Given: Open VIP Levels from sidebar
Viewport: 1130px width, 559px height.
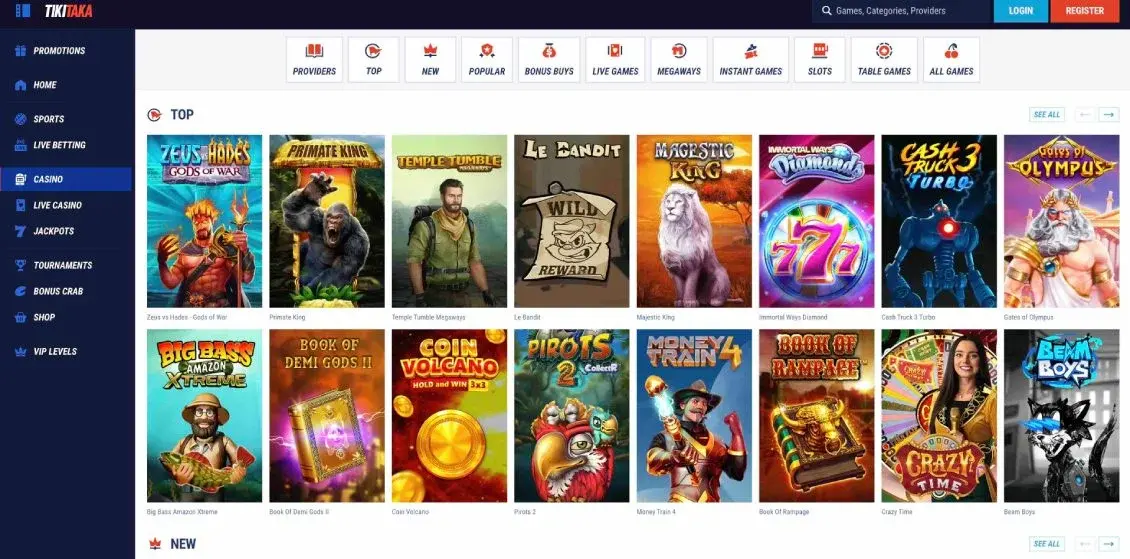Looking at the screenshot, I should click(x=54, y=352).
